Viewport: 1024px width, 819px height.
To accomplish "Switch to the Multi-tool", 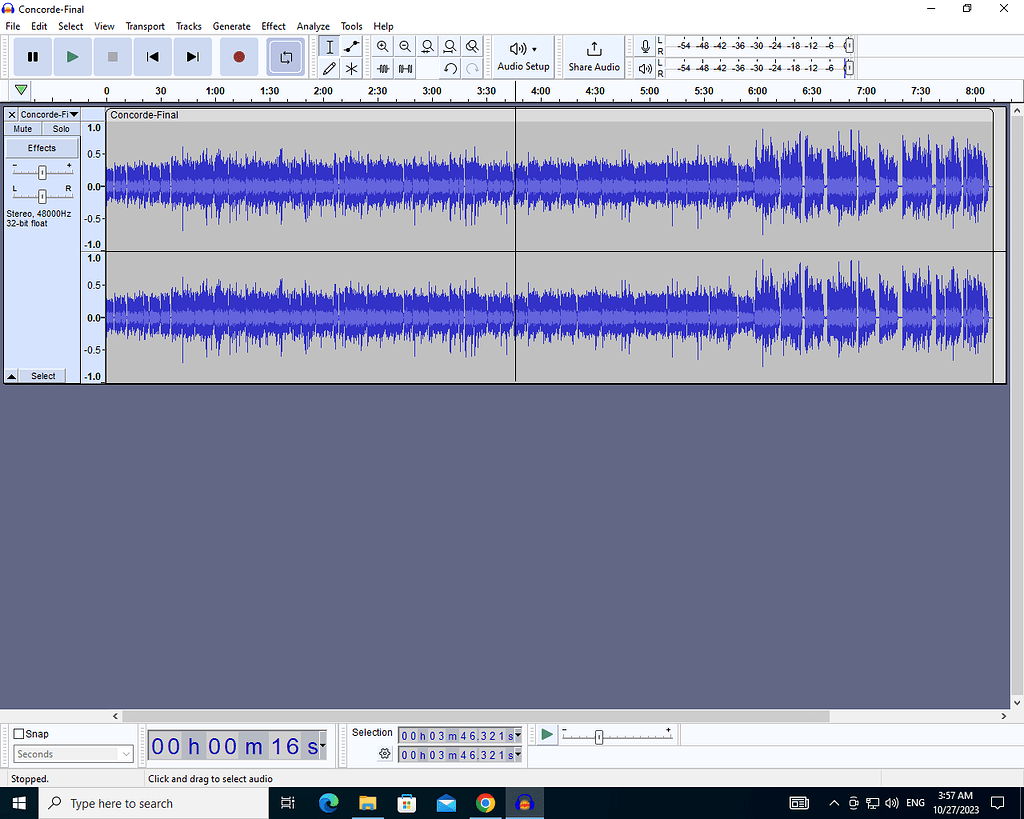I will pyautogui.click(x=352, y=68).
